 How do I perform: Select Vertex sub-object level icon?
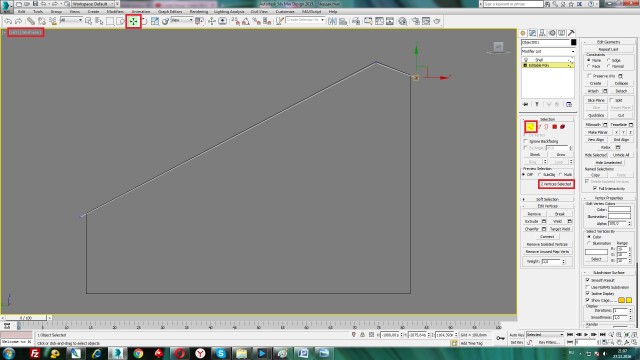click(531, 127)
